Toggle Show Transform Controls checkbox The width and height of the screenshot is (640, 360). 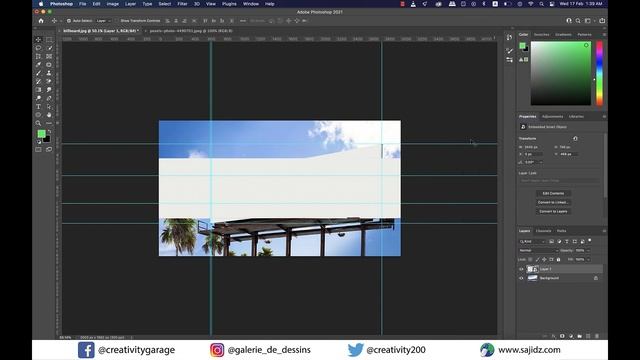click(x=117, y=20)
